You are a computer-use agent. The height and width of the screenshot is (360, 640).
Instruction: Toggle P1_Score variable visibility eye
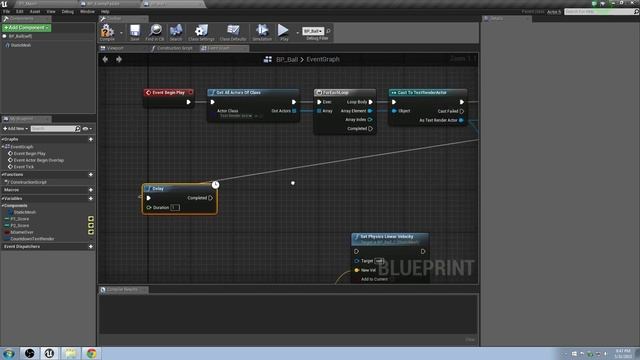pos(91,219)
